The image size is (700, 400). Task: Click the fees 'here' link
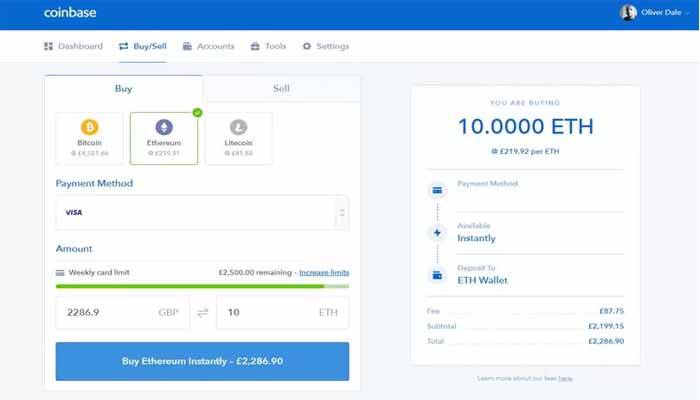click(565, 379)
